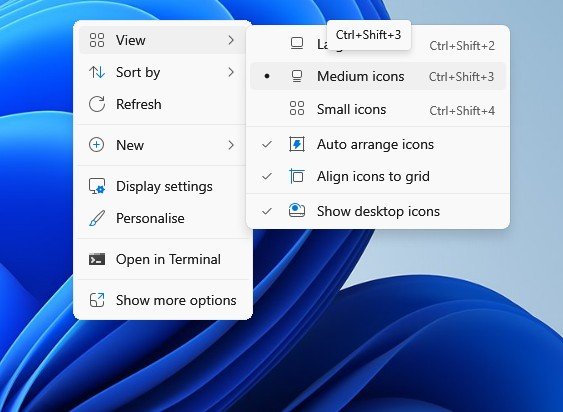Click the Terminal icon
This screenshot has height=412, width=563.
(x=97, y=259)
